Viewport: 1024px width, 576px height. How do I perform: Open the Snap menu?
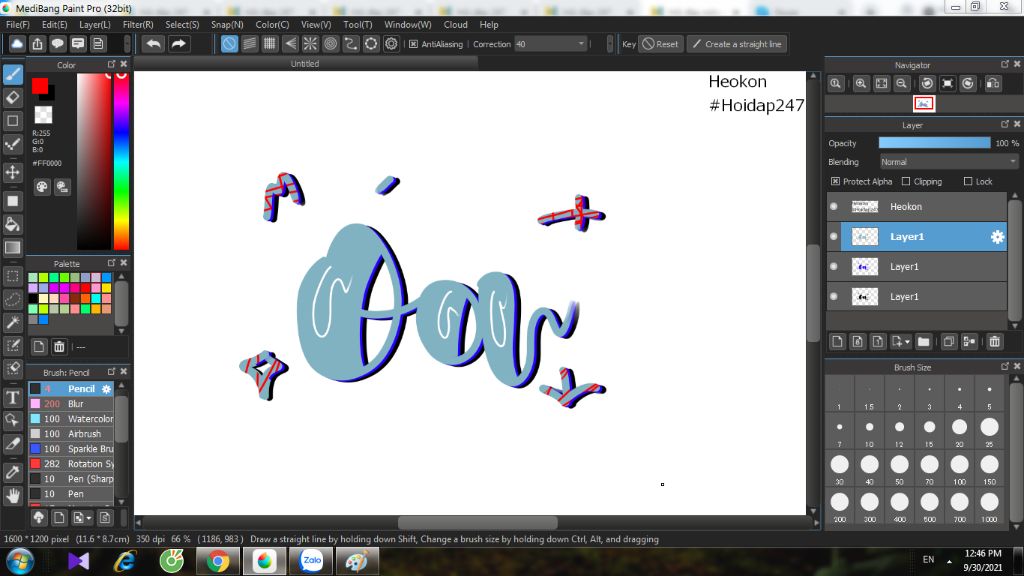pyautogui.click(x=227, y=24)
